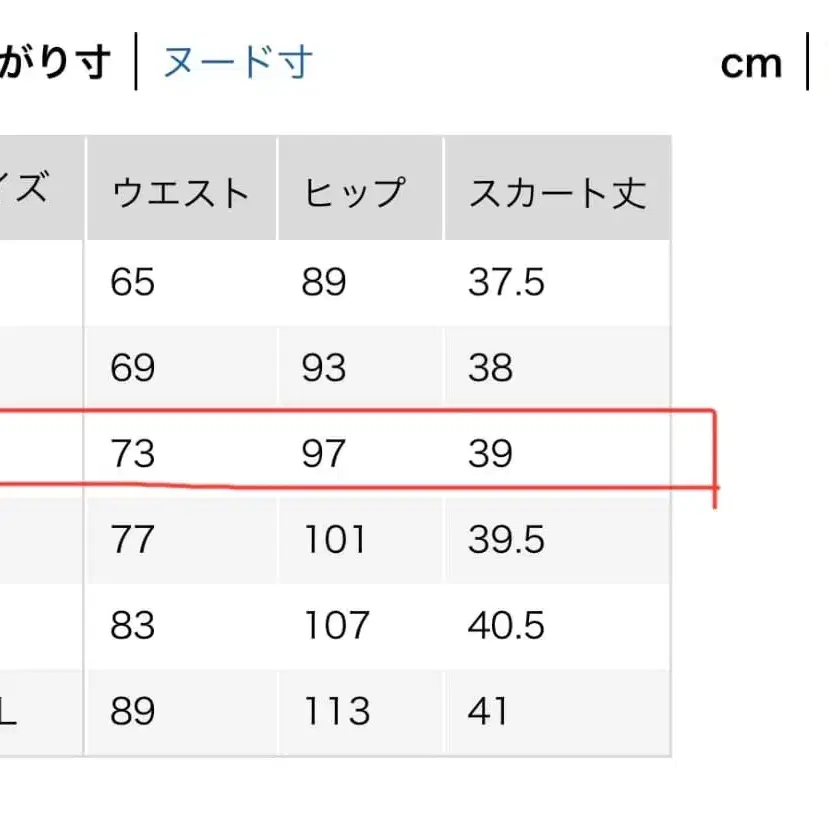Click hip value 93
Screen dimensions: 828x828
tap(320, 367)
